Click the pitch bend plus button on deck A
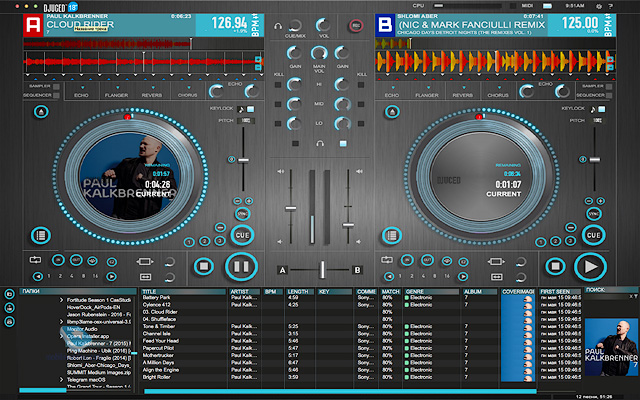Screen dimensions: 640x400 (x=249, y=201)
